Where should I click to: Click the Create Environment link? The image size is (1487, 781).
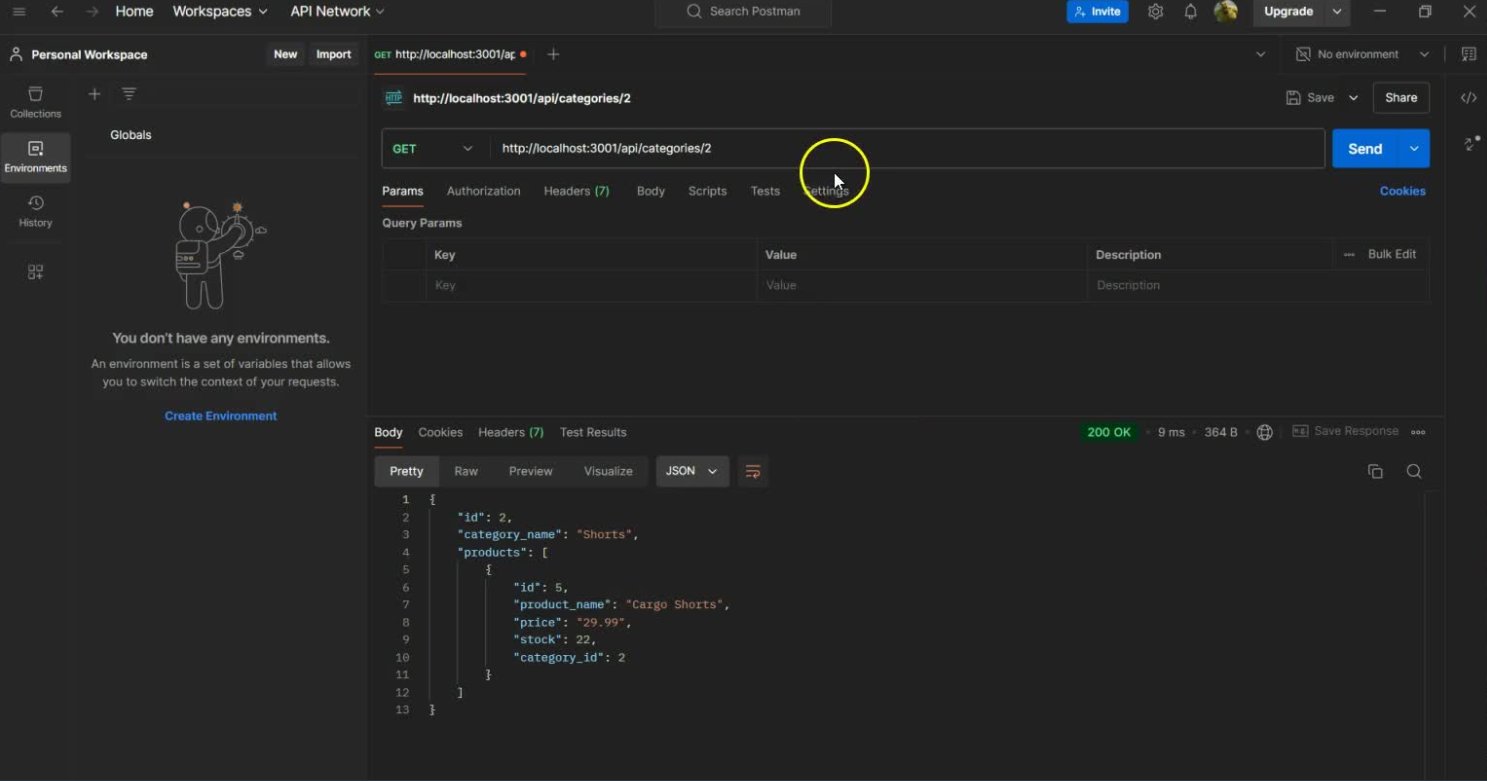pos(220,416)
